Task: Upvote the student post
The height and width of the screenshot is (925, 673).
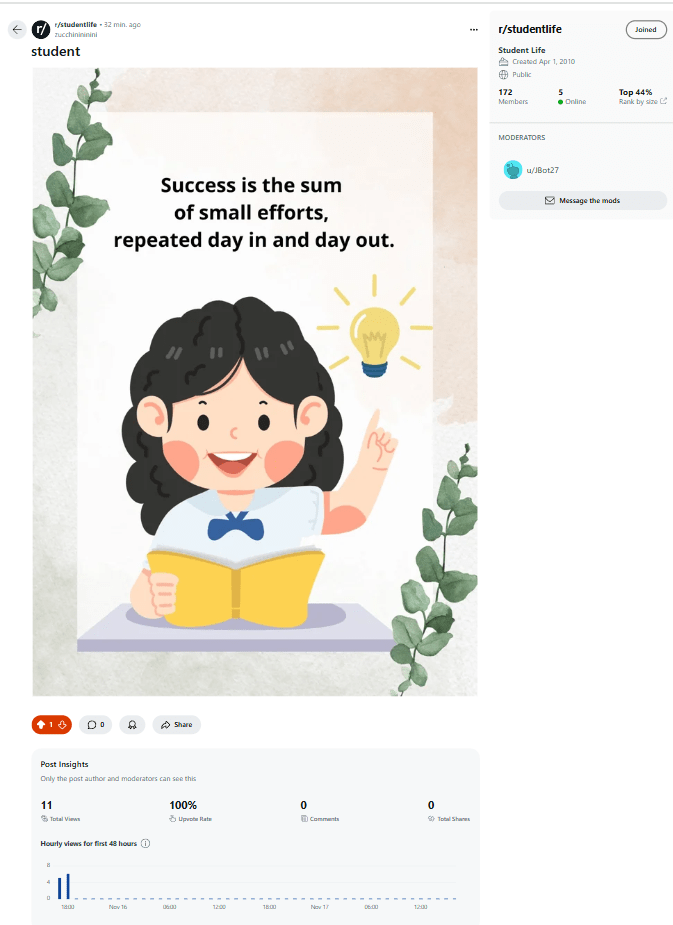Action: pos(40,724)
